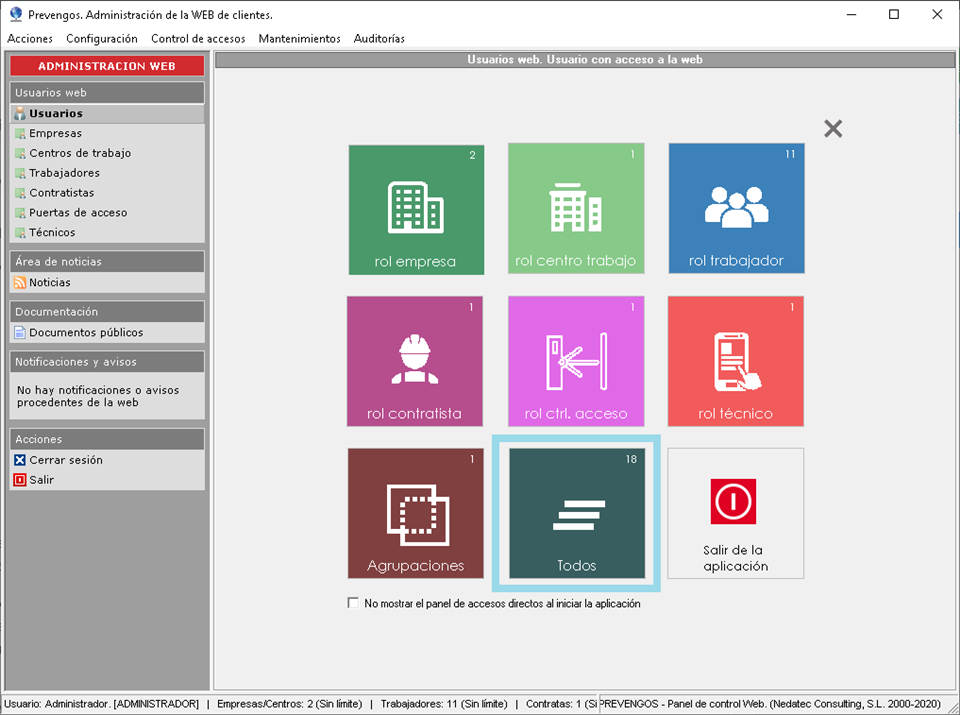The height and width of the screenshot is (715, 960).
Task: Open the rol empresa tile
Action: (416, 209)
